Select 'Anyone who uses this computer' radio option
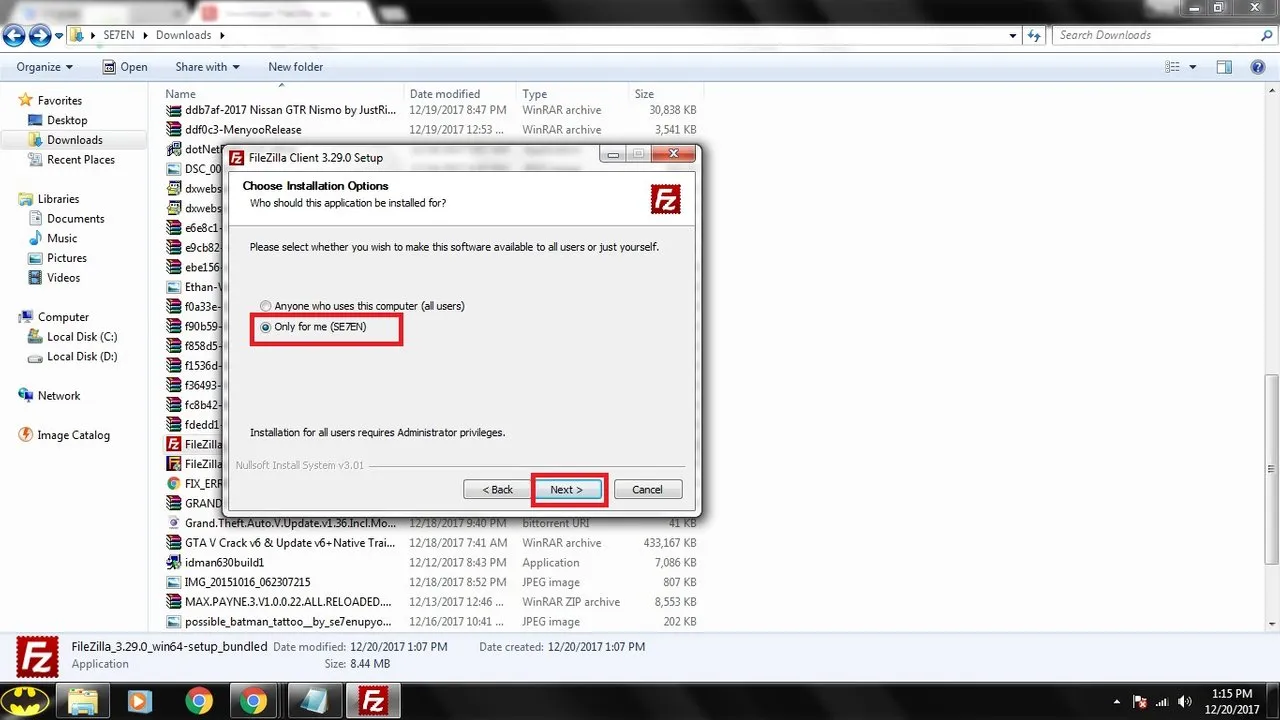The image size is (1280, 720). point(362,306)
